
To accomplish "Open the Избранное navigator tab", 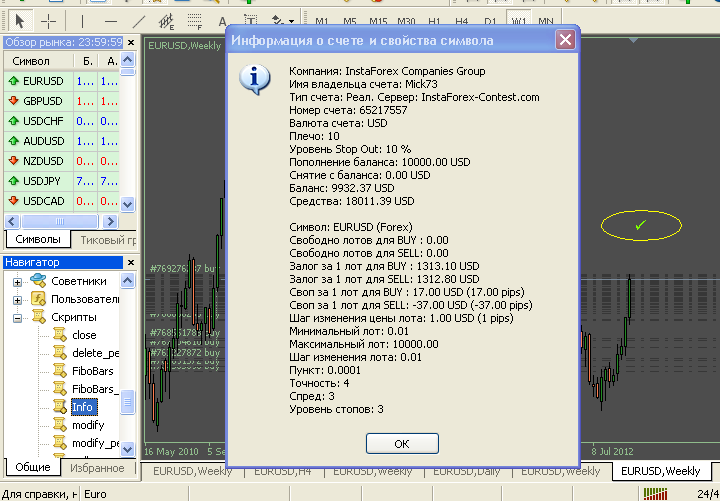I will 97,468.
